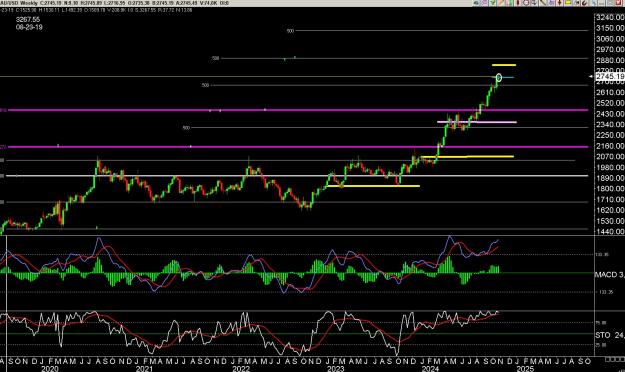Click the red circle toolbar icon
The width and height of the screenshot is (625, 372).
click(526, 2)
